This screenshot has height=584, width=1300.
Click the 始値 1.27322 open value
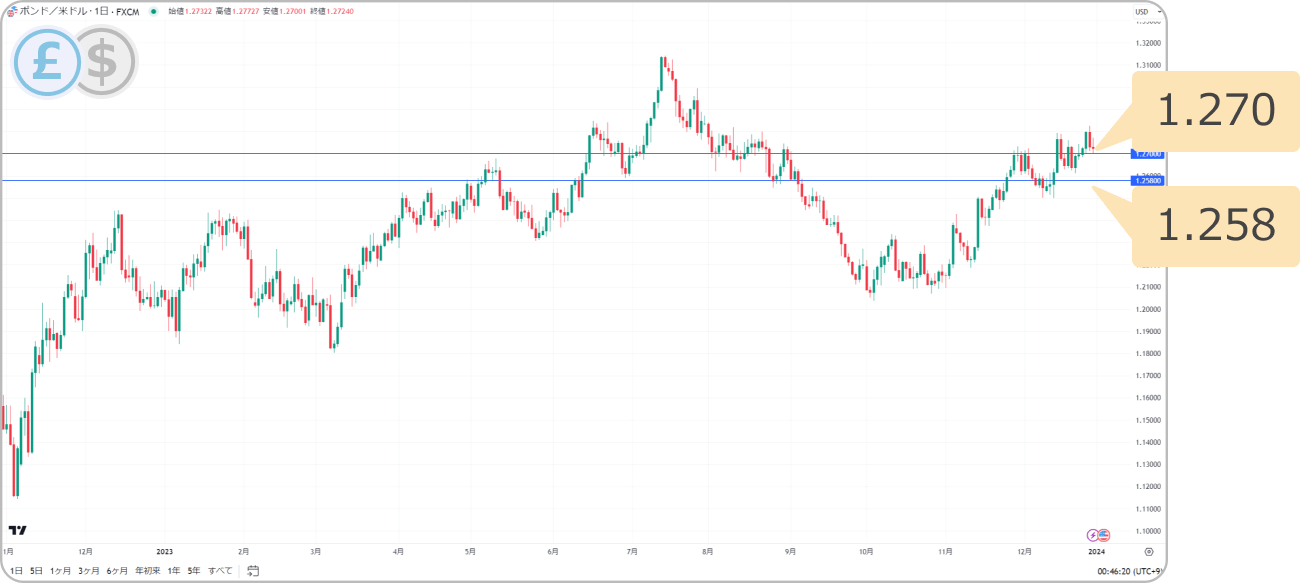(192, 12)
